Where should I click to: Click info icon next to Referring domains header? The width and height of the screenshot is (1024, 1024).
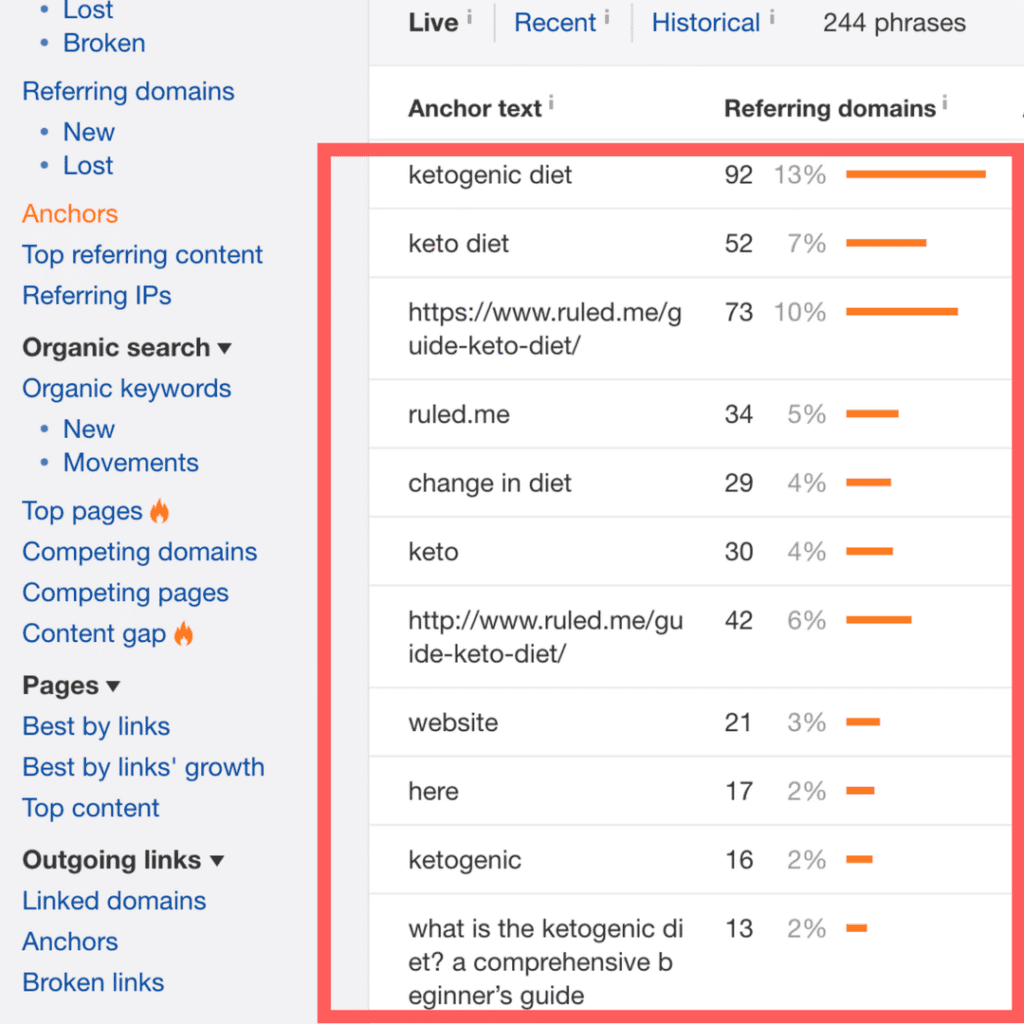[945, 101]
